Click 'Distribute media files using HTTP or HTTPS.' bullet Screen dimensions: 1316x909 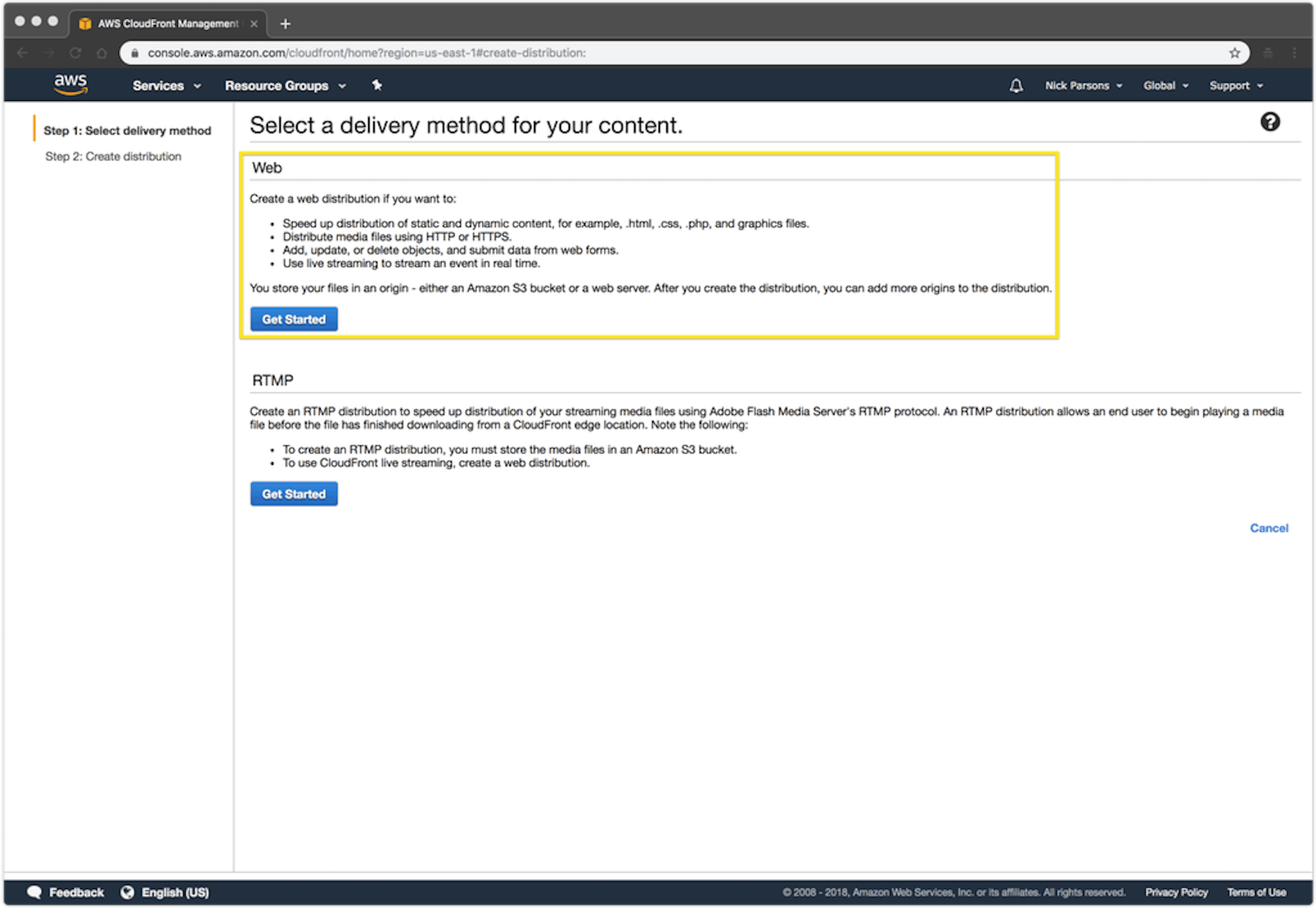pyautogui.click(x=397, y=237)
